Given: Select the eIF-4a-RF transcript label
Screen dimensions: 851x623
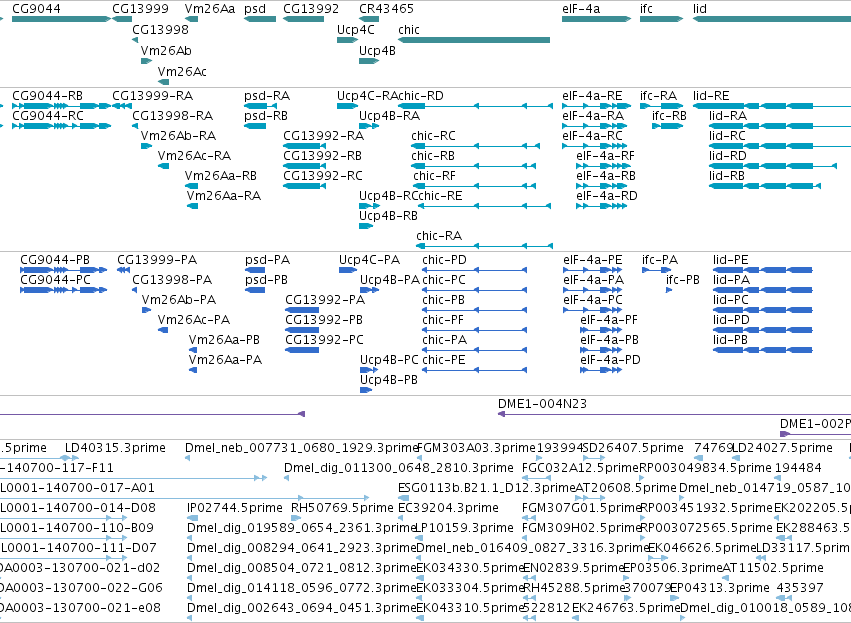Looking at the screenshot, I should [605, 156].
